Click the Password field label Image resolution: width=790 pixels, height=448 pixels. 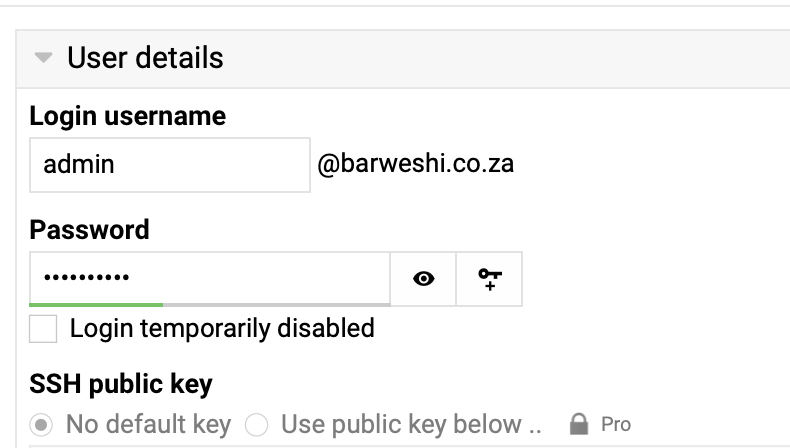(90, 230)
